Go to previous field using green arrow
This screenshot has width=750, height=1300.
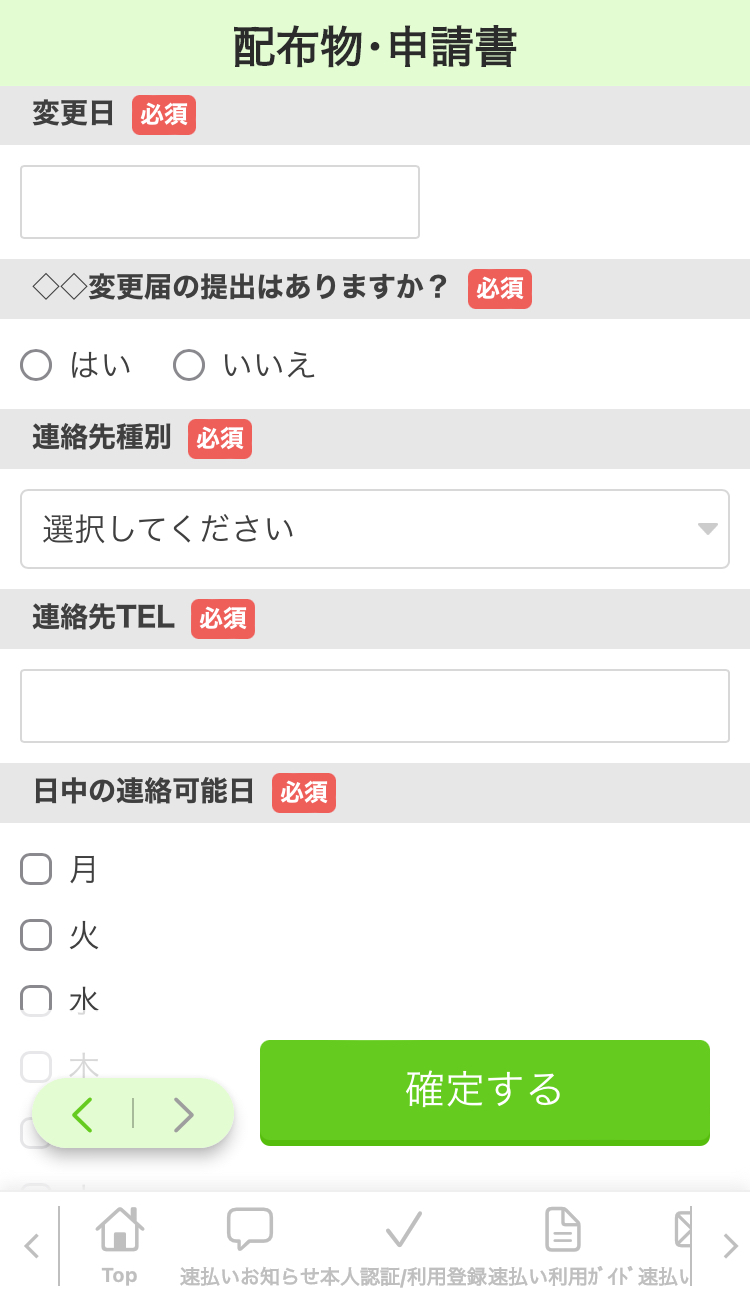83,1114
